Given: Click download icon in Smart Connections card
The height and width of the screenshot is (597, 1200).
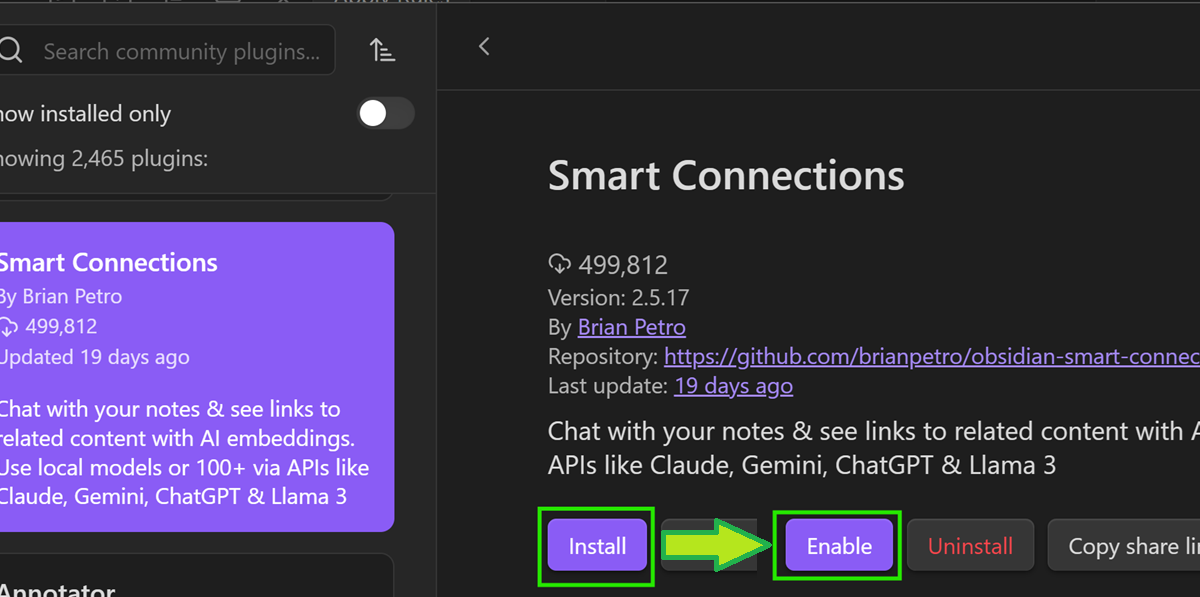Looking at the screenshot, I should point(9,327).
